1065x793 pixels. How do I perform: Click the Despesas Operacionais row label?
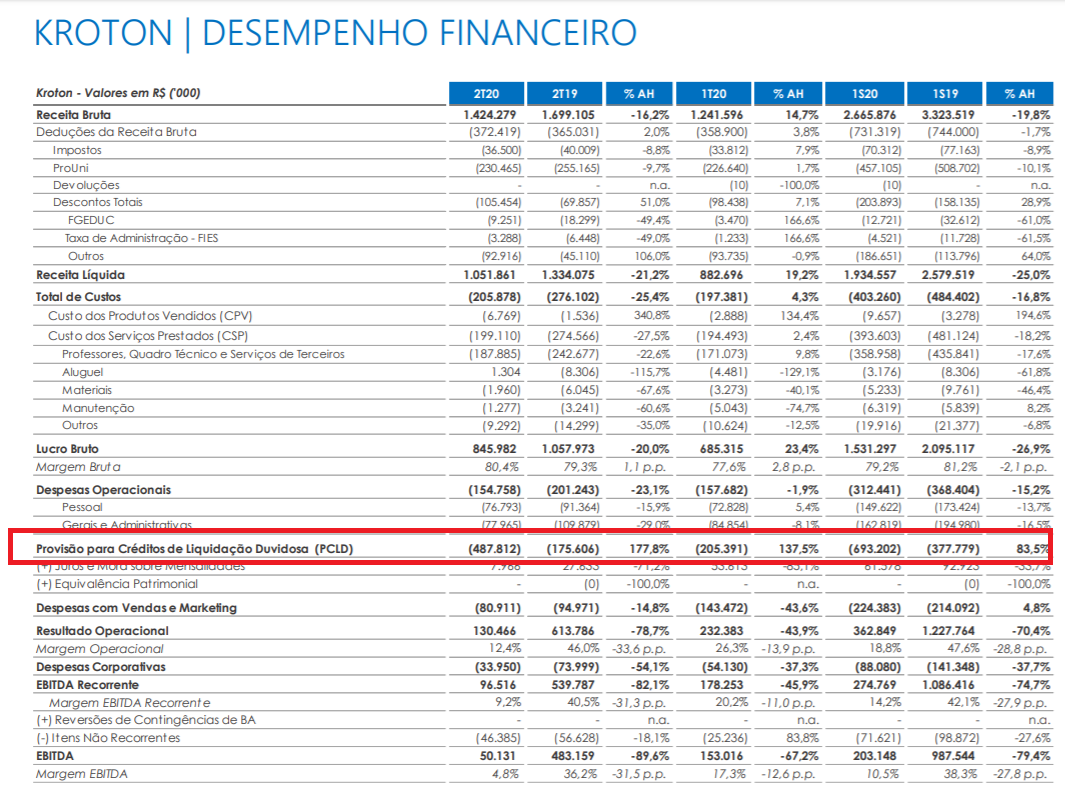tap(103, 490)
